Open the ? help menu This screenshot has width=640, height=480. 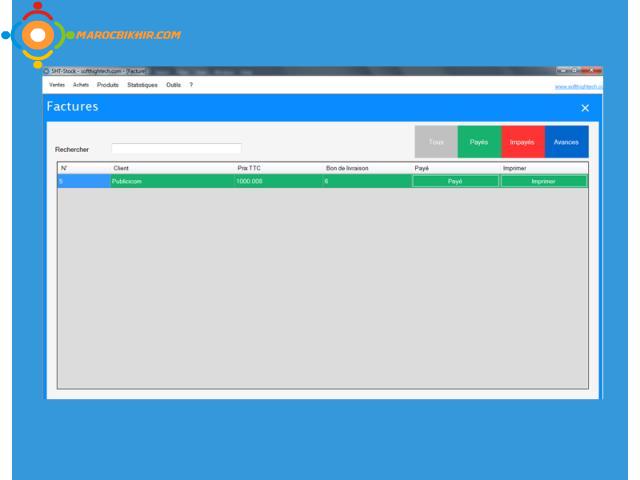click(x=191, y=85)
